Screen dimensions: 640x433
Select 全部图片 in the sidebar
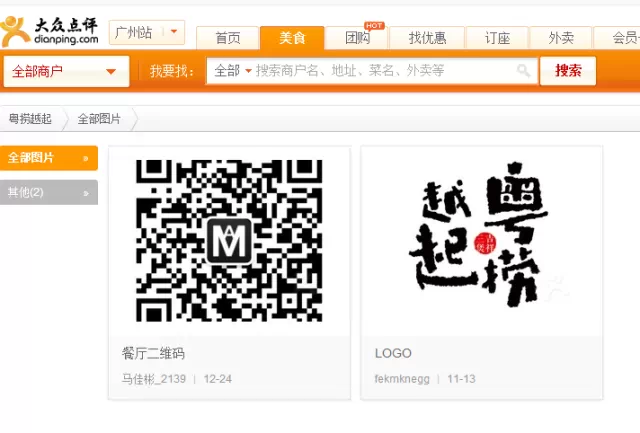click(49, 158)
